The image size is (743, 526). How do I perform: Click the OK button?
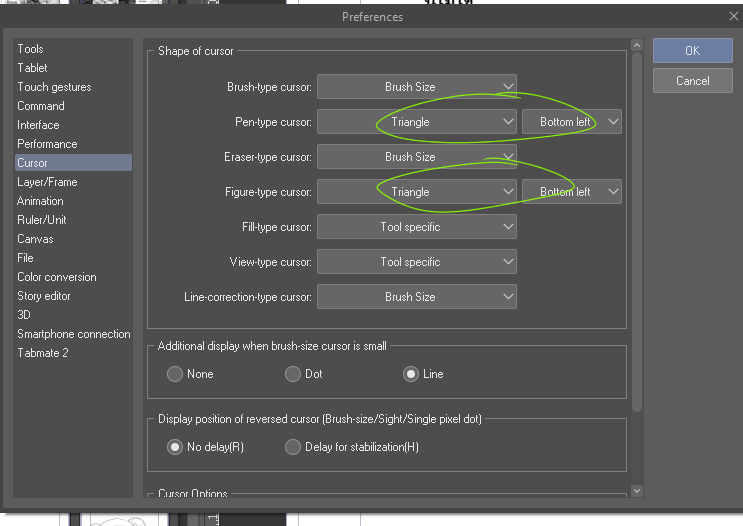pyautogui.click(x=692, y=50)
